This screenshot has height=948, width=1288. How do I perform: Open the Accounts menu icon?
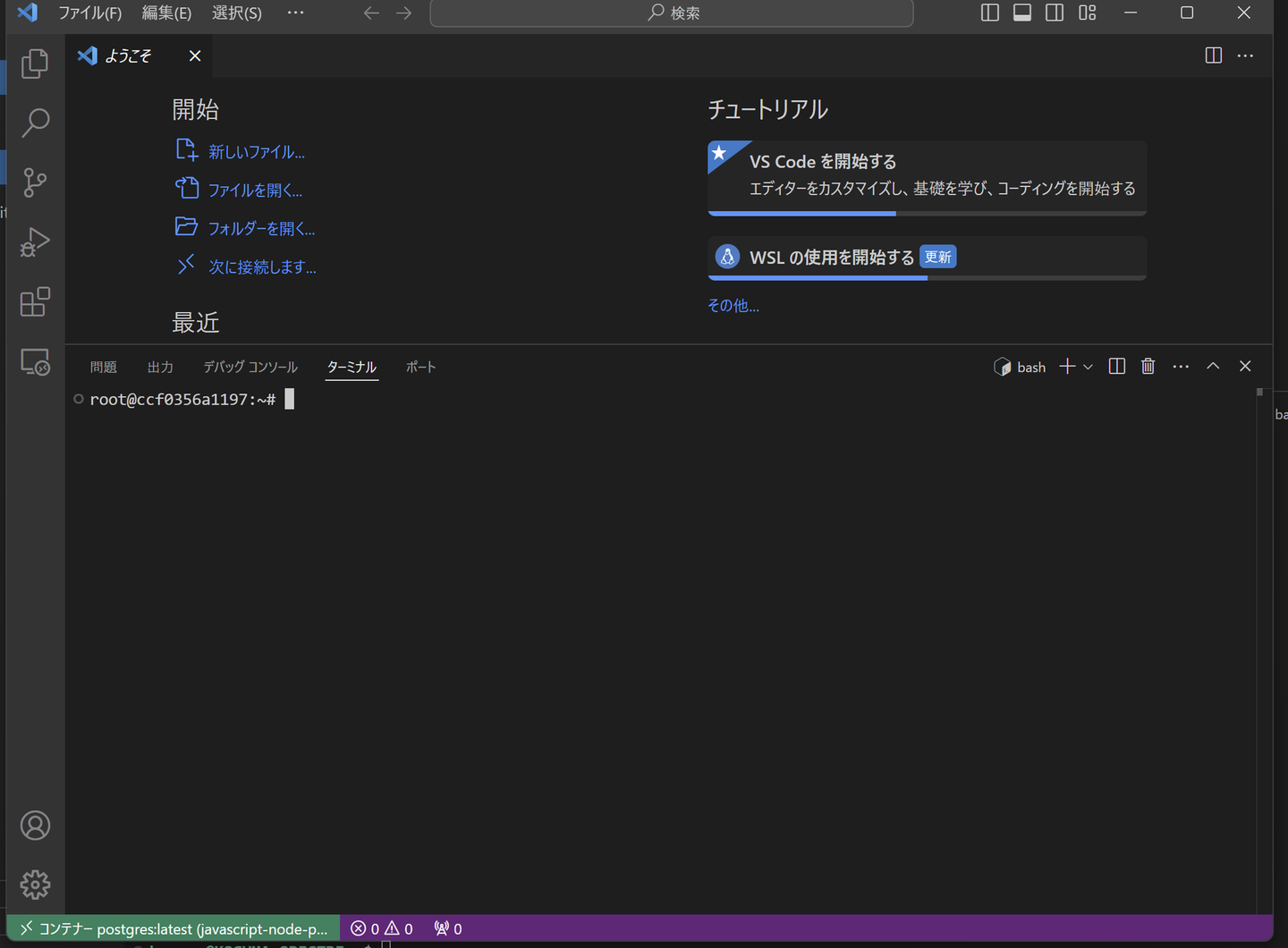(x=35, y=825)
